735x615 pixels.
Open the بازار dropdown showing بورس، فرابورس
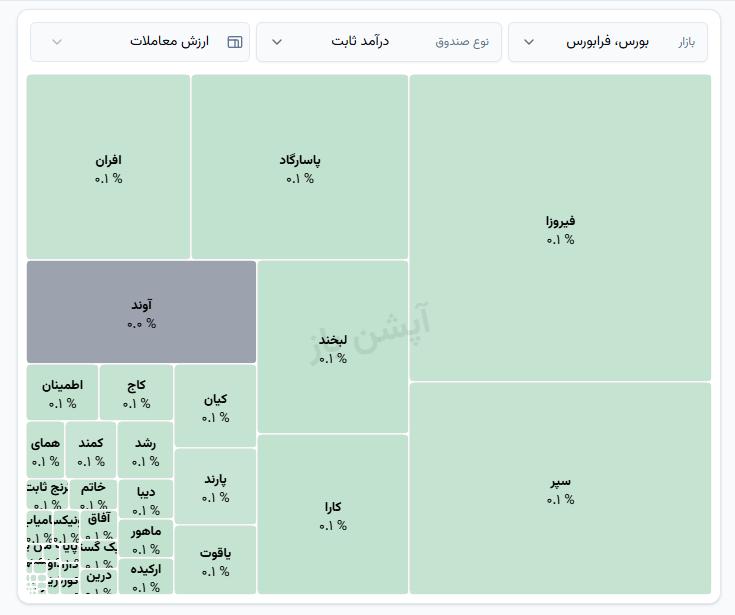pos(608,42)
